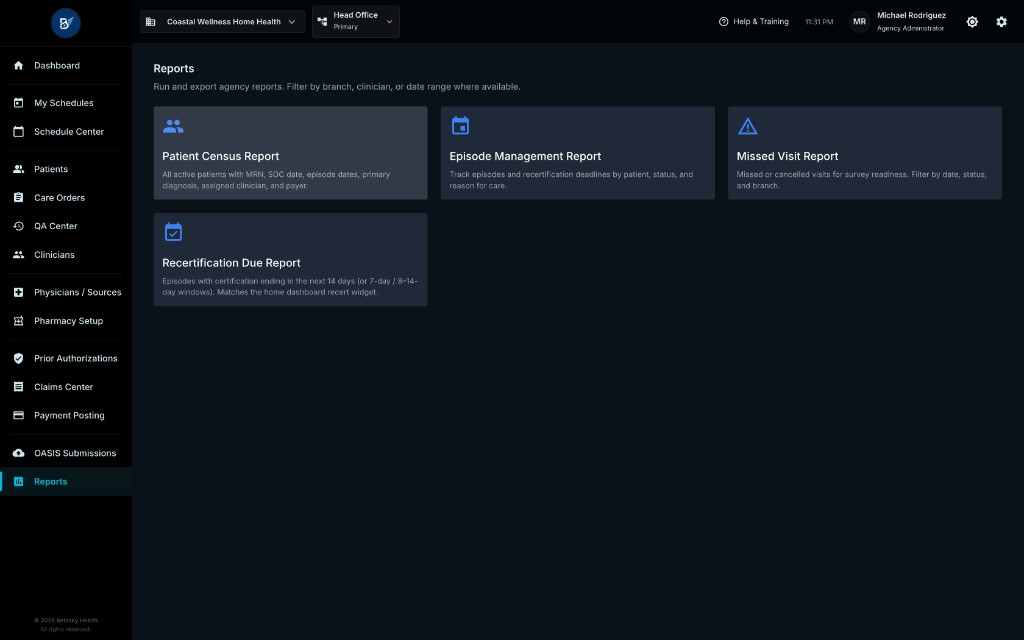Click the Schedule Center calendar icon
The height and width of the screenshot is (640, 1024).
(x=18, y=131)
